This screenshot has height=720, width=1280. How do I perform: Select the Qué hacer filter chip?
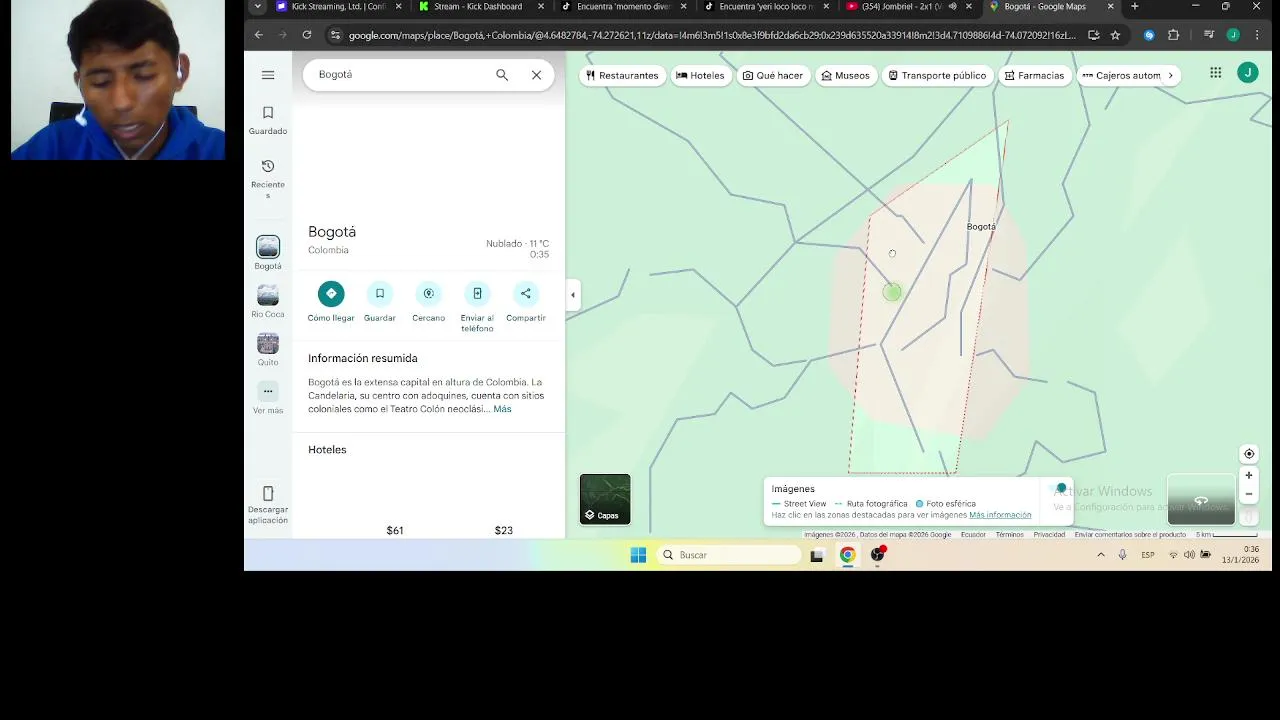(x=773, y=75)
